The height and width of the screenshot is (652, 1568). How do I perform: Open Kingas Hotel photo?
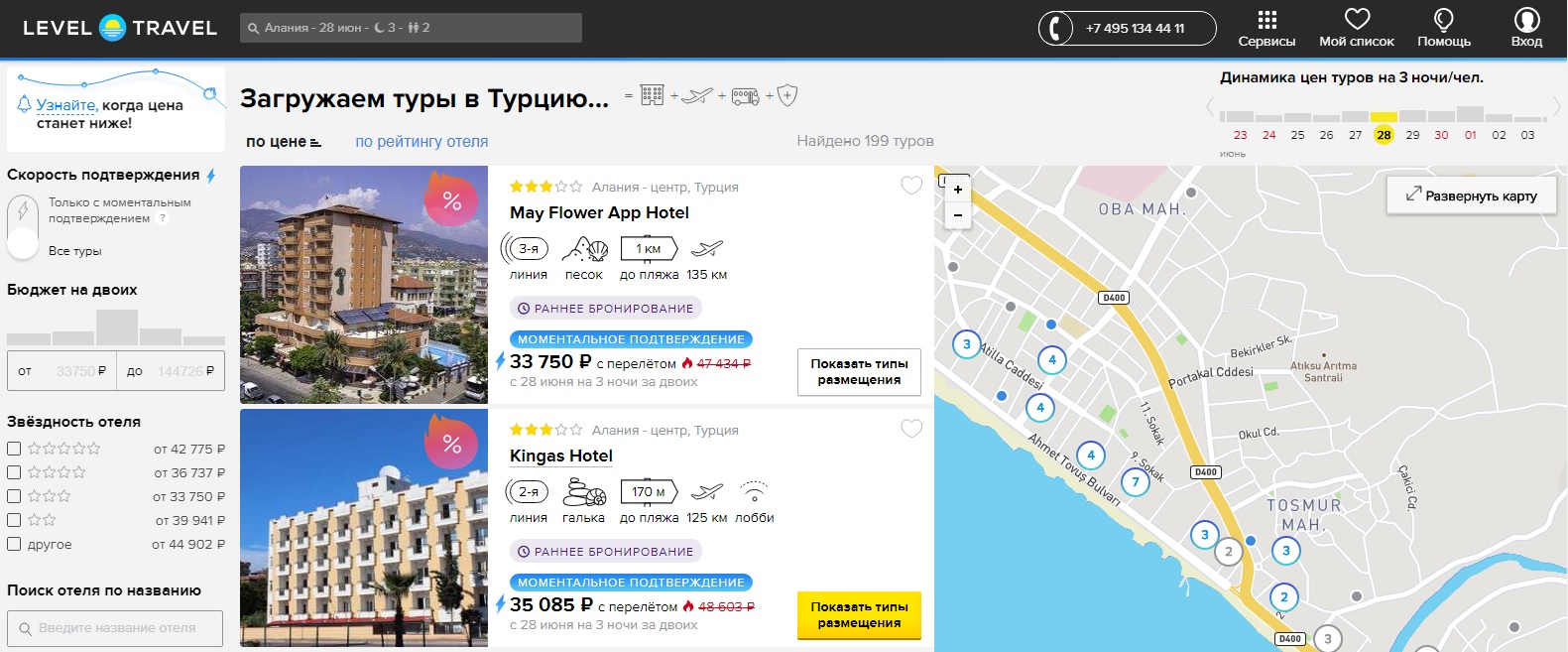pyautogui.click(x=364, y=528)
